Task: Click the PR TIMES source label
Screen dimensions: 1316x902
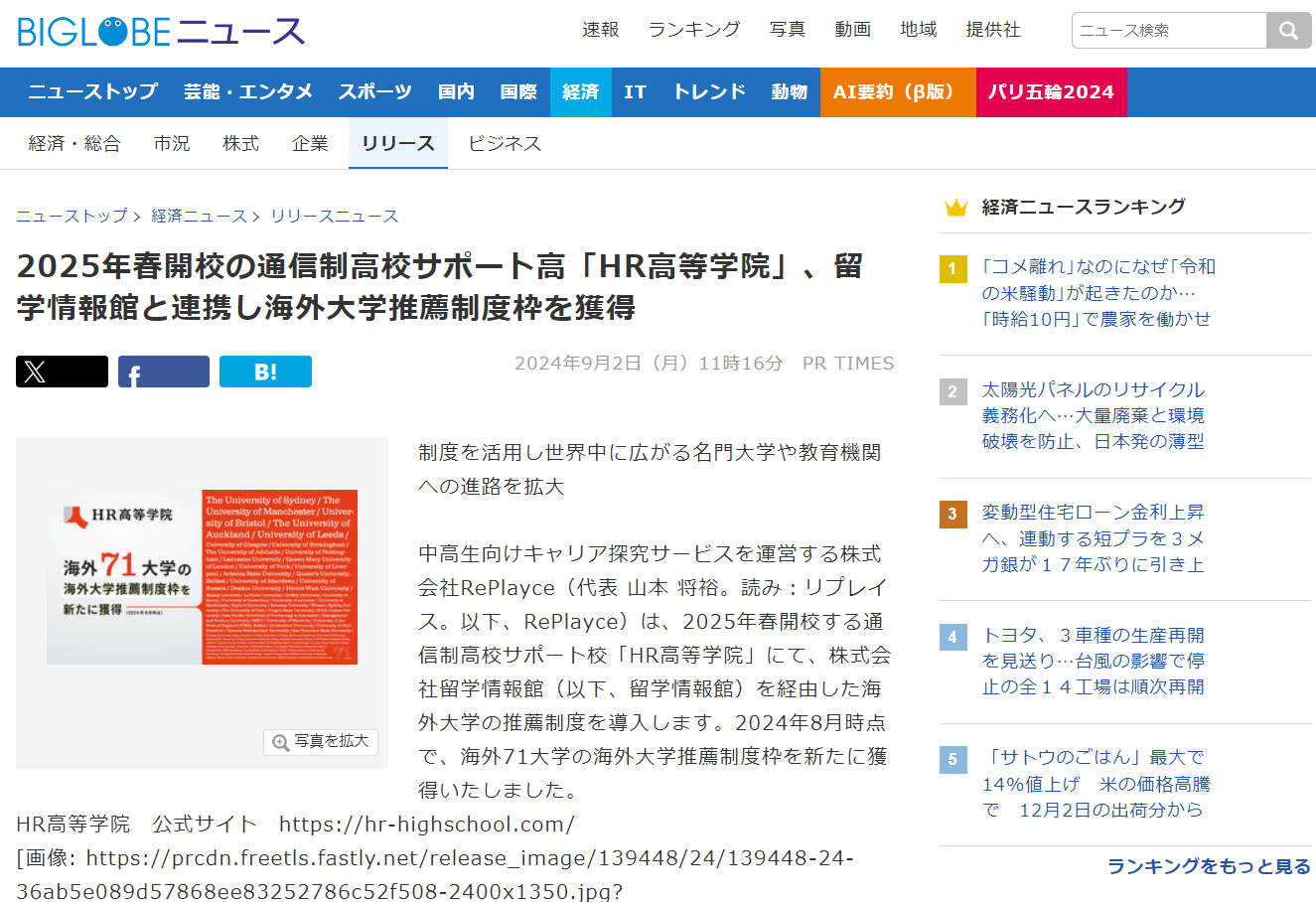Action: click(848, 364)
